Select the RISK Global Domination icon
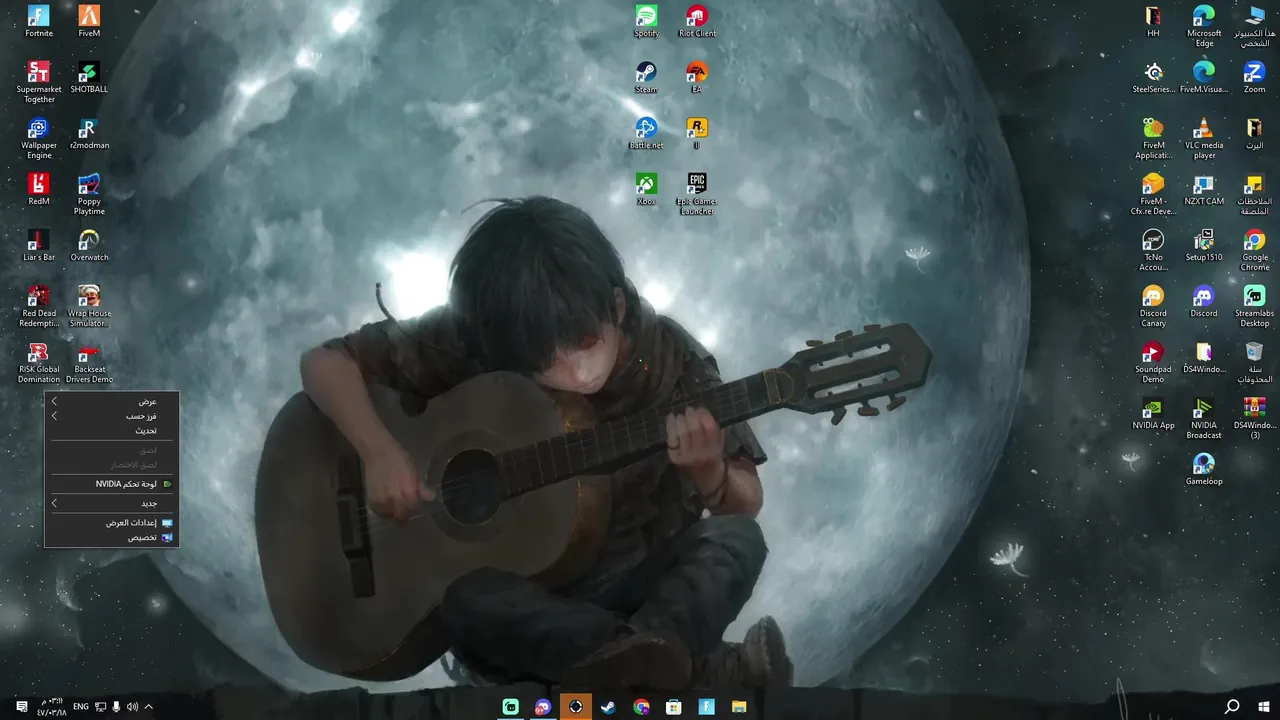The width and height of the screenshot is (1280, 720). click(x=39, y=362)
